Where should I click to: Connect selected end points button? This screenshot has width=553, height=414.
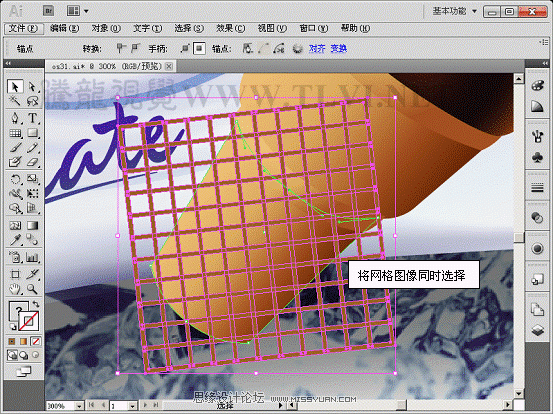pos(263,48)
